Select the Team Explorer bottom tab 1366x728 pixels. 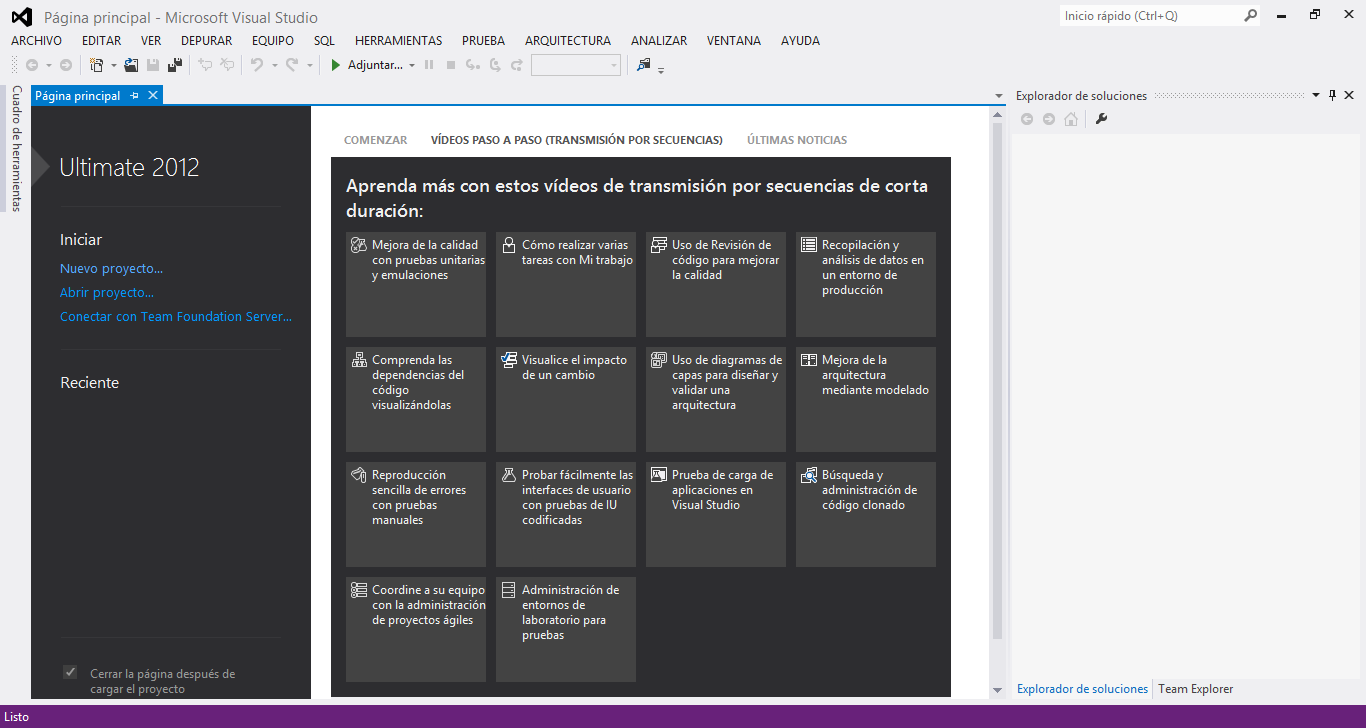(1196, 689)
